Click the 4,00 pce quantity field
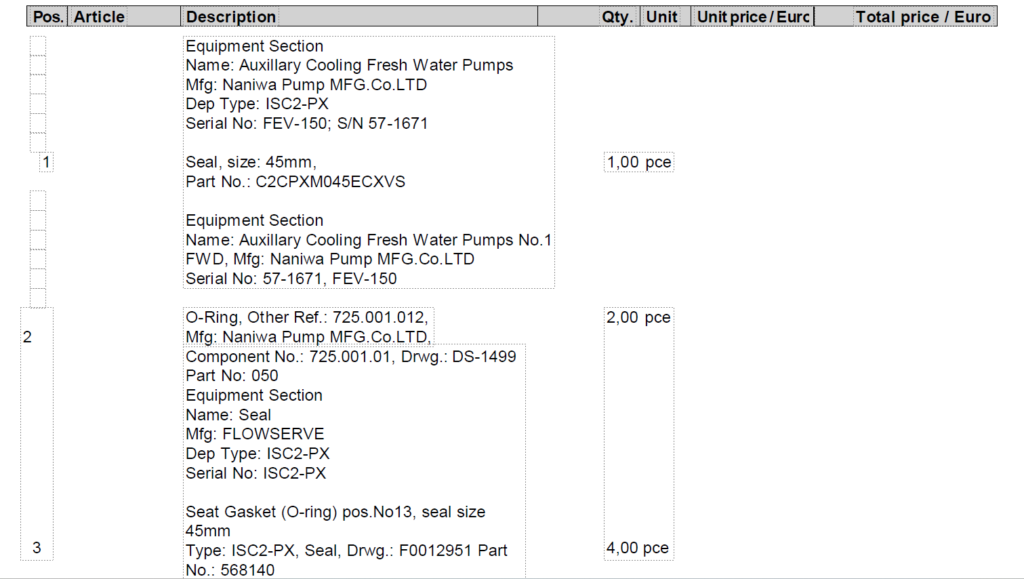The height and width of the screenshot is (579, 1024). pos(637,548)
